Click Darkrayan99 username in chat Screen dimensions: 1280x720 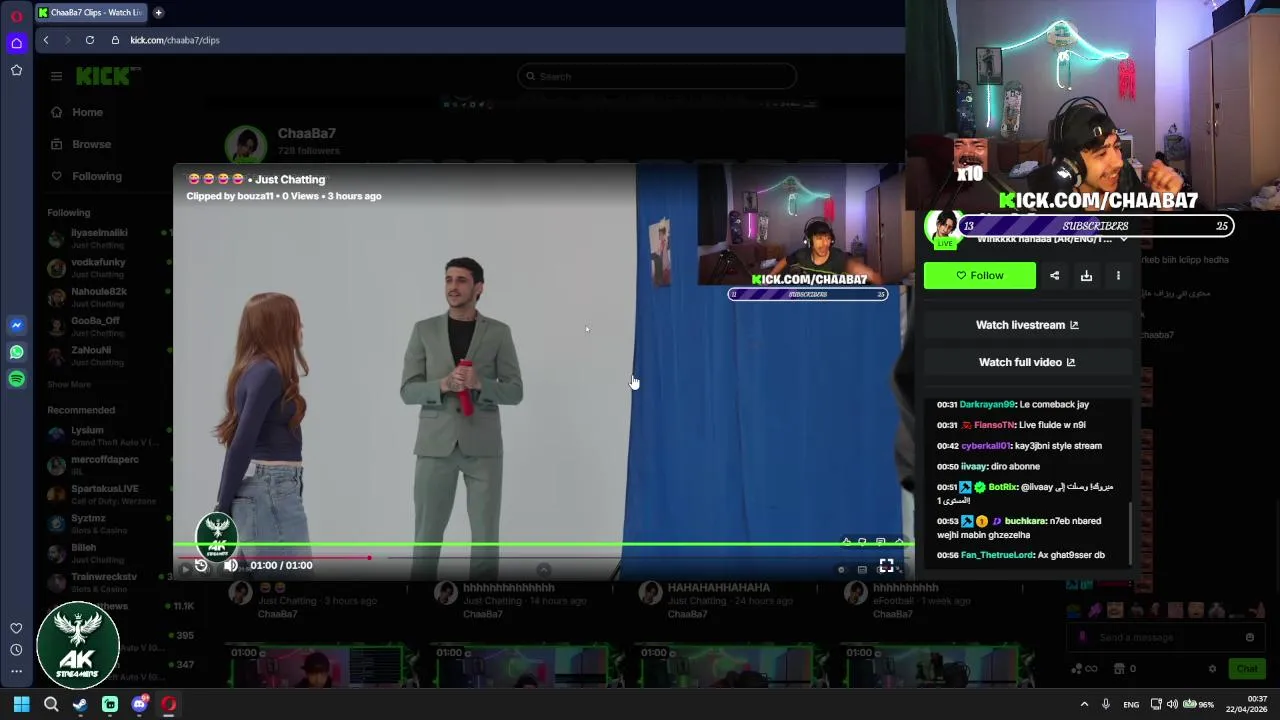point(988,404)
